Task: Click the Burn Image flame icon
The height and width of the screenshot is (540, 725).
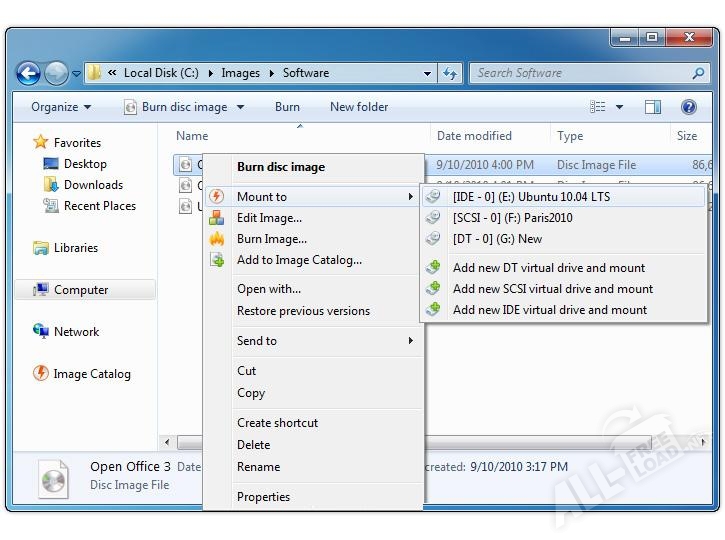Action: click(217, 239)
